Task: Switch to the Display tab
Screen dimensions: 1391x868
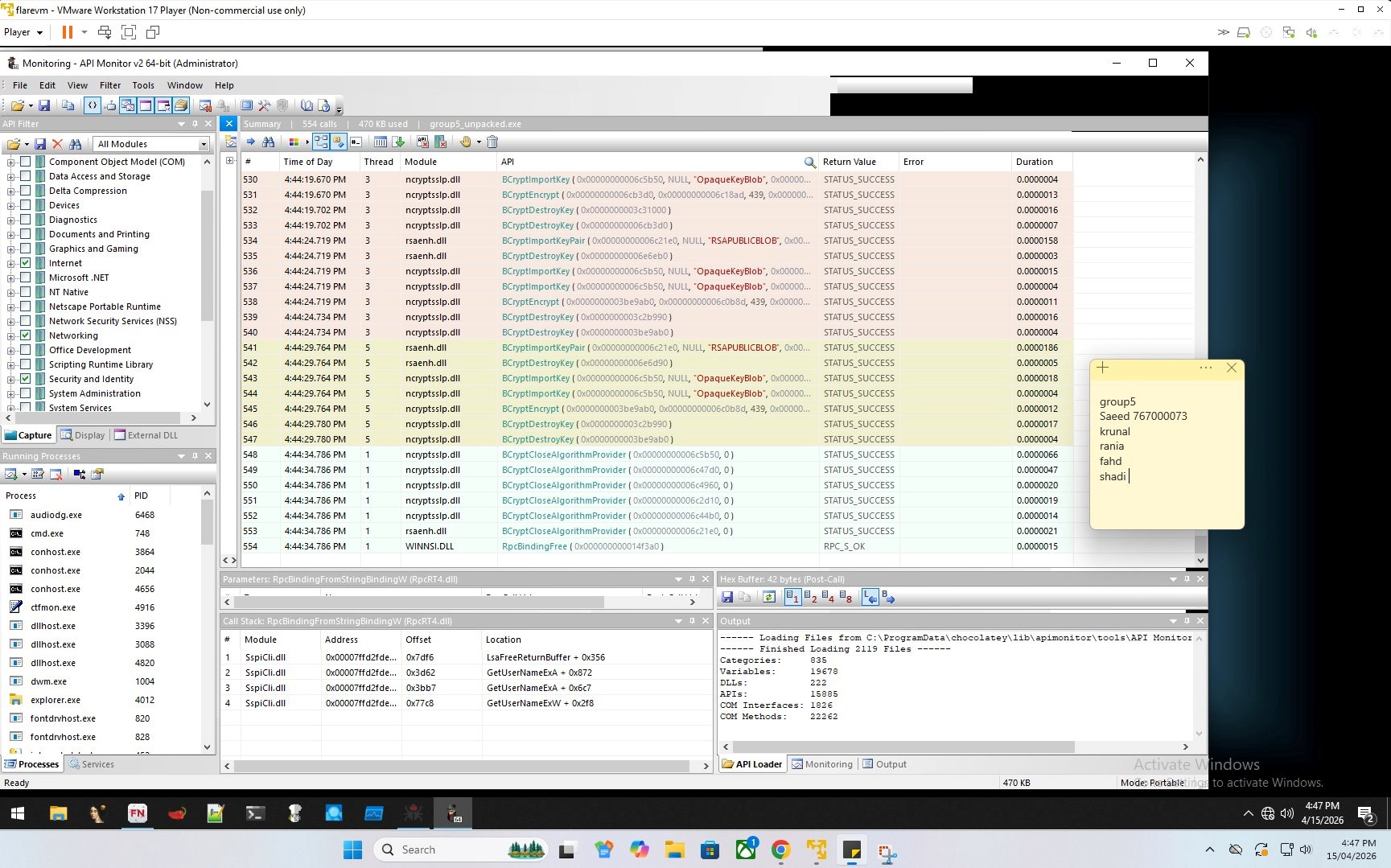Action: [x=83, y=435]
